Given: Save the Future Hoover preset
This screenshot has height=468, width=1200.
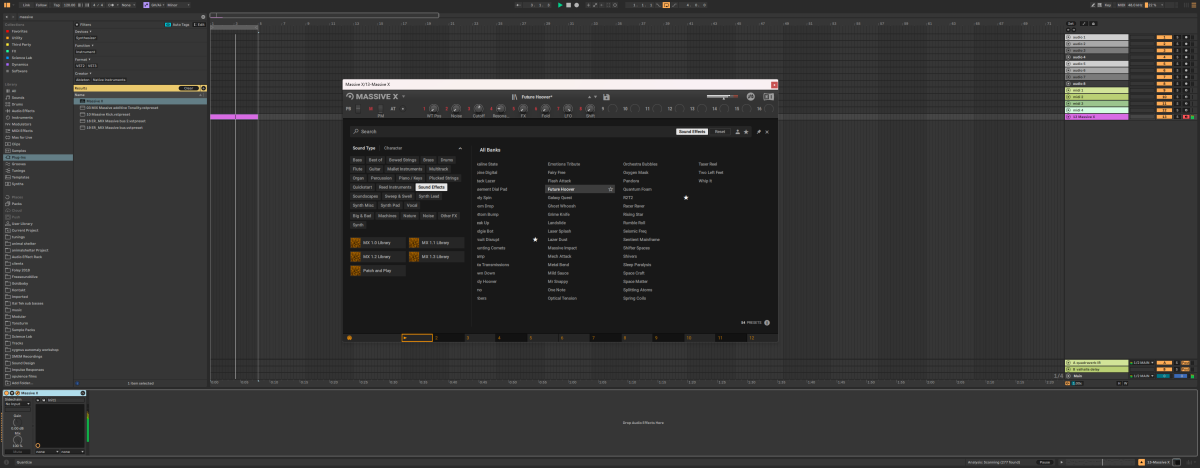Looking at the screenshot, I should (x=606, y=97).
